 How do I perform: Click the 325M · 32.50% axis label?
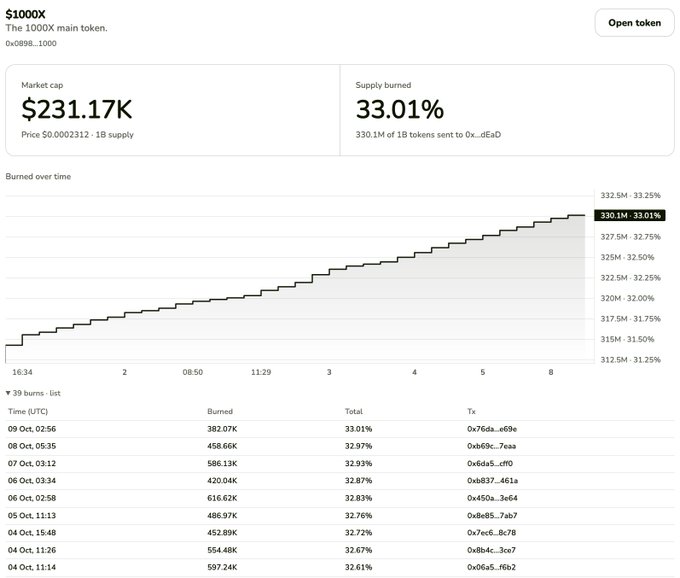pyautogui.click(x=627, y=257)
